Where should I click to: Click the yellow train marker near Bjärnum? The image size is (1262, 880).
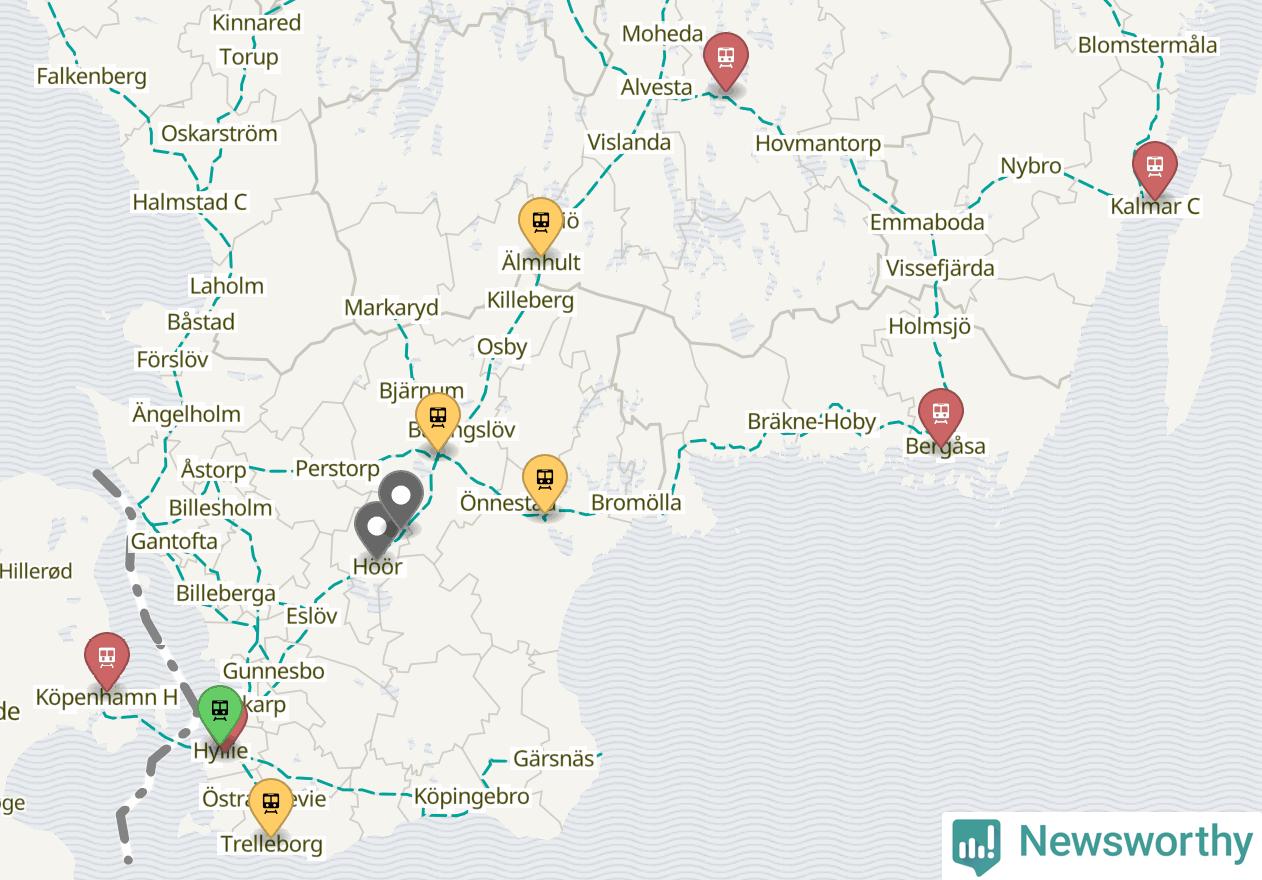[x=437, y=420]
